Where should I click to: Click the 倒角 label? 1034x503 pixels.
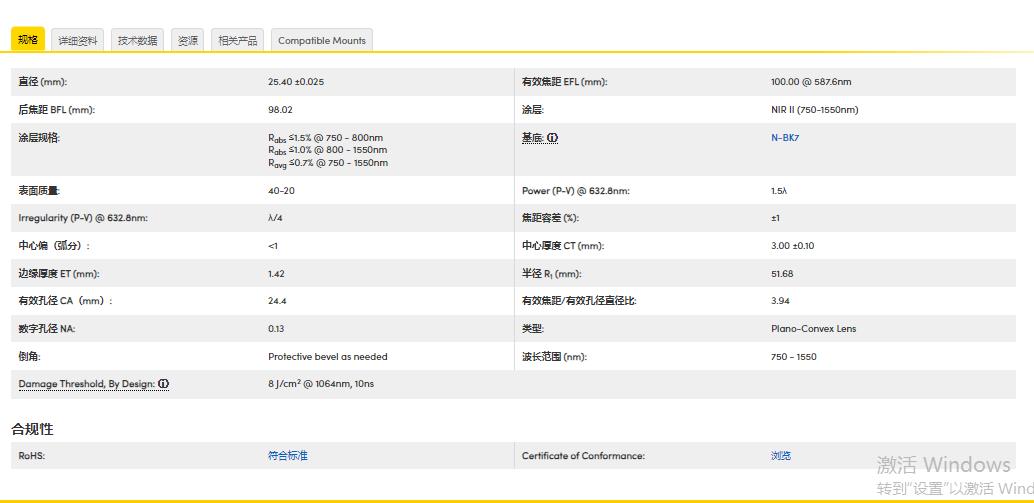click(x=30, y=357)
